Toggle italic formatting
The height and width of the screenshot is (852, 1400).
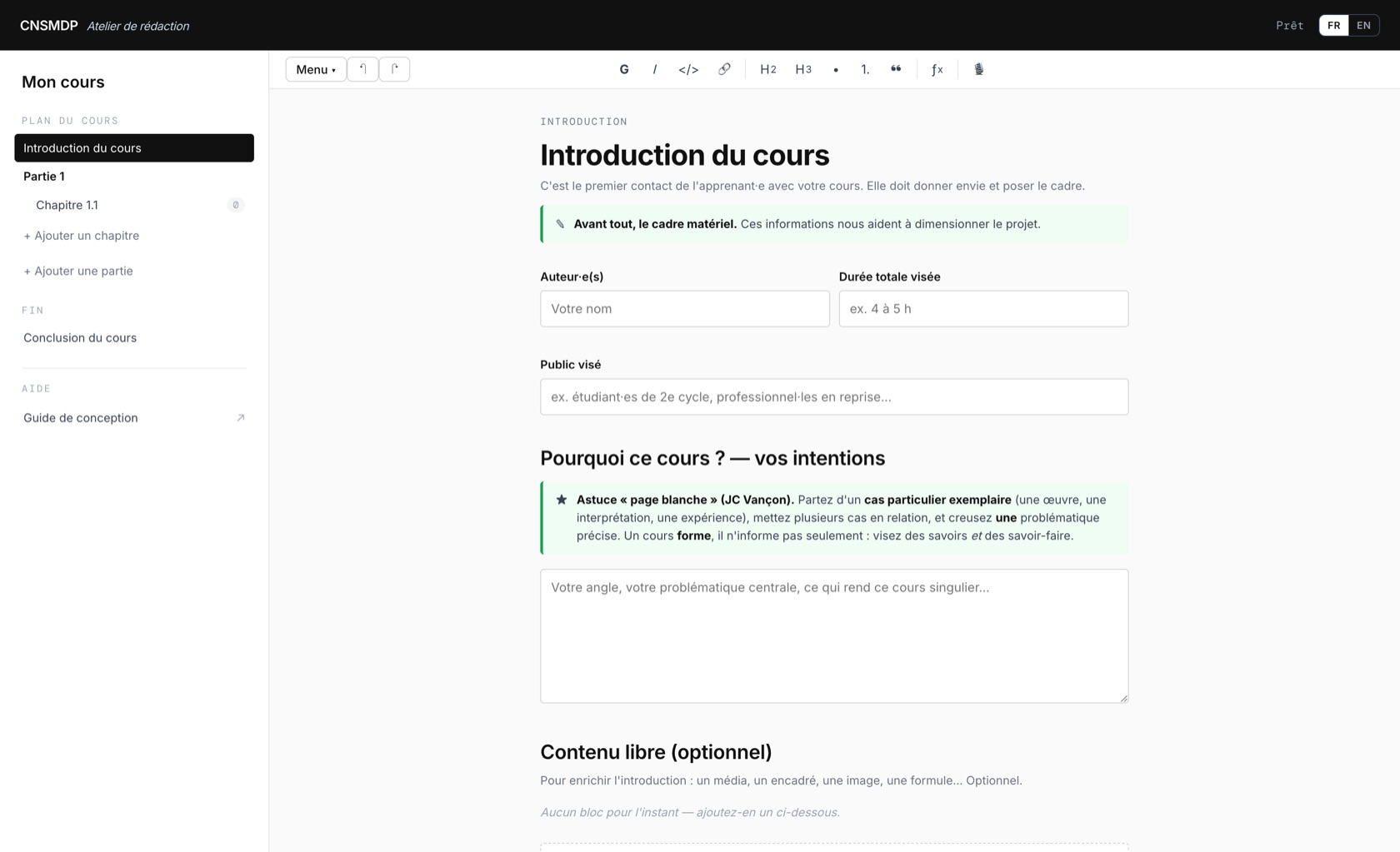click(x=655, y=69)
